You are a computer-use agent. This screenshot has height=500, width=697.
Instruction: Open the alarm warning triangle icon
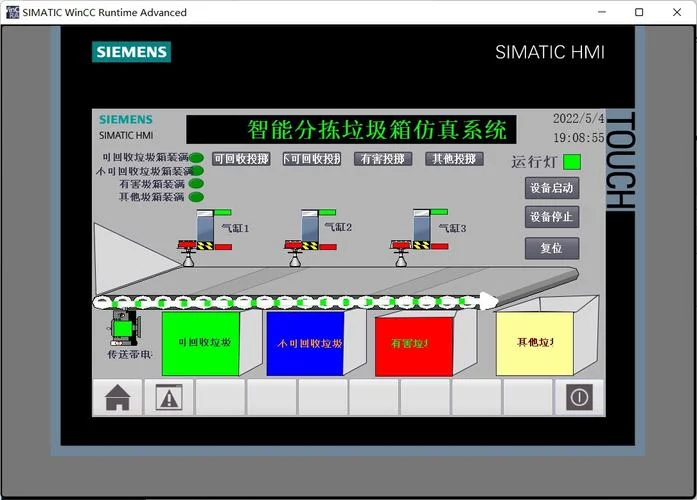(x=169, y=397)
